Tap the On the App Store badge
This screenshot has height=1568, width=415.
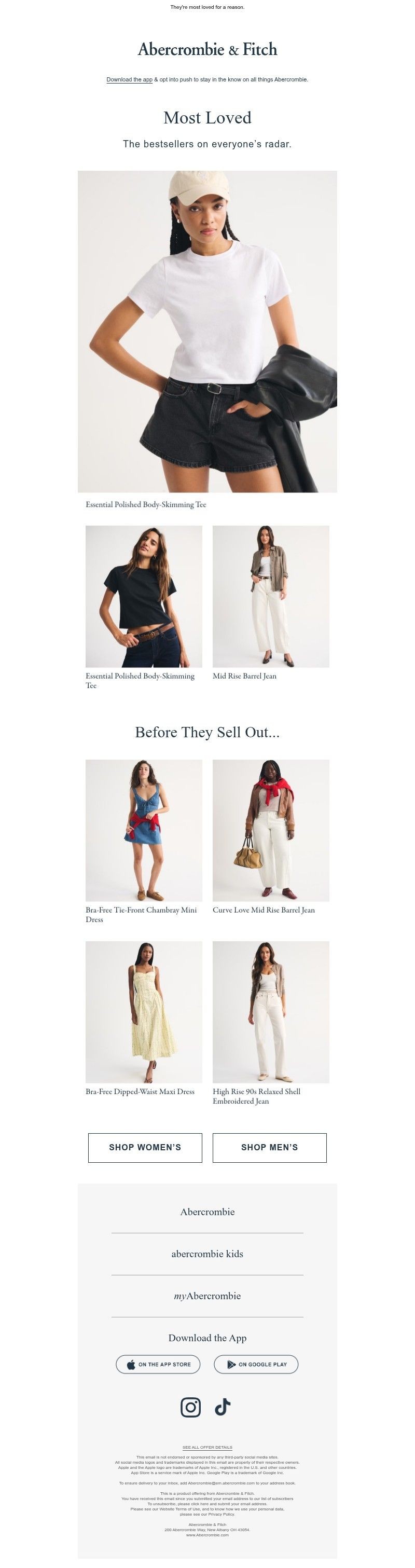click(158, 1364)
